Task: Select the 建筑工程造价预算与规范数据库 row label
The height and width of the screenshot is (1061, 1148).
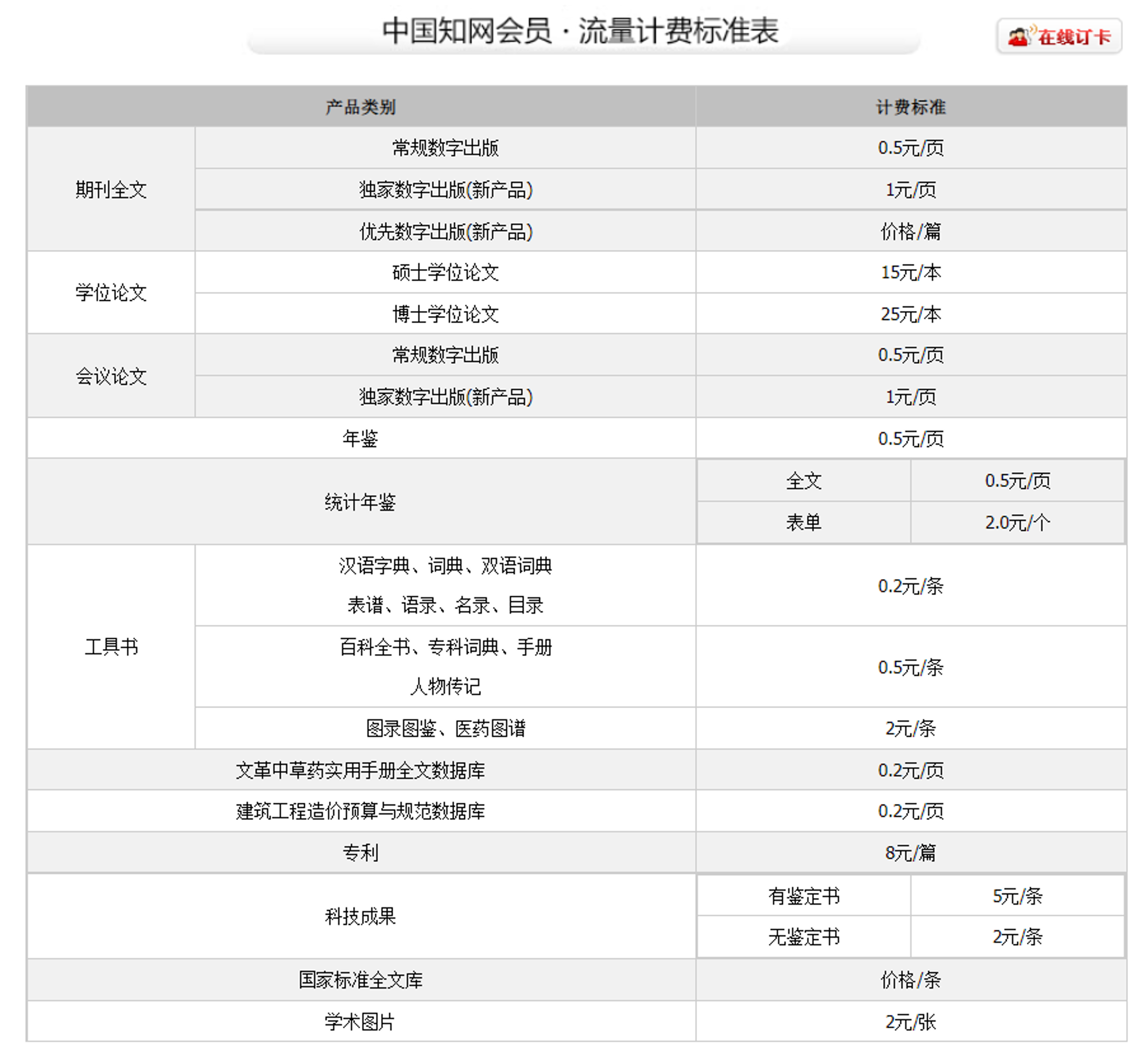Action: (360, 811)
